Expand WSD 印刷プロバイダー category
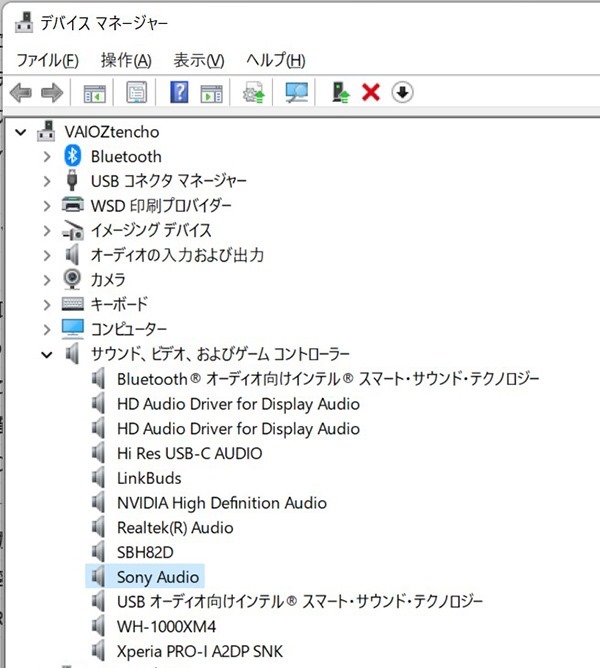The image size is (600, 668). pyautogui.click(x=47, y=206)
